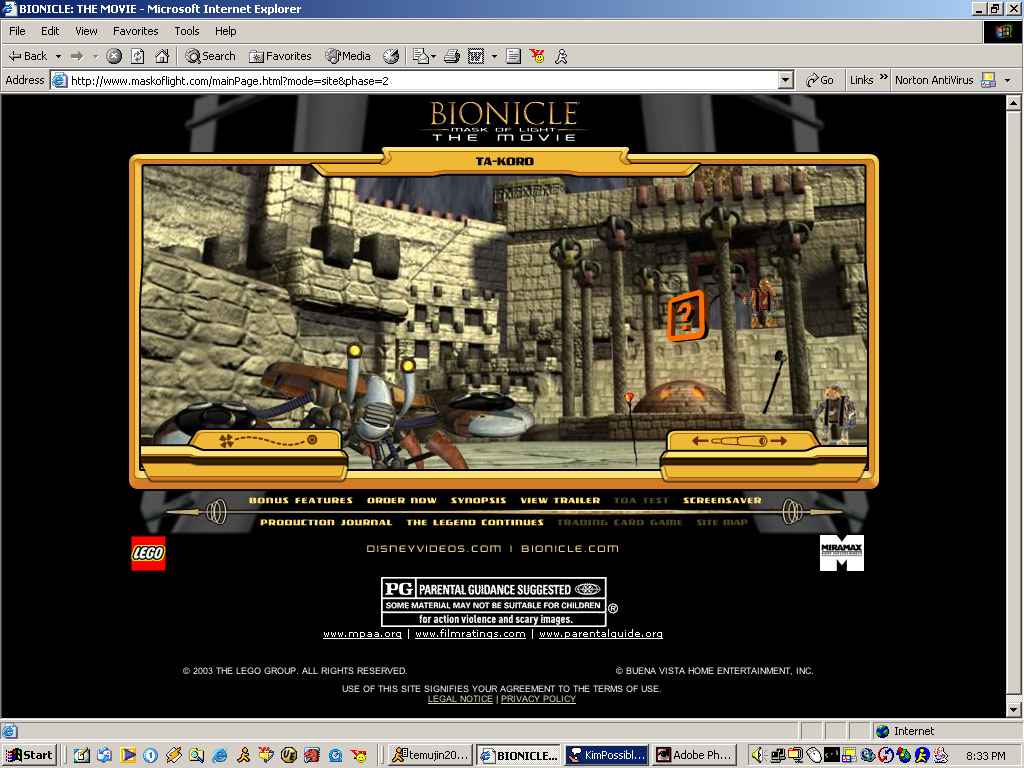Open the Tools menu

click(x=187, y=31)
